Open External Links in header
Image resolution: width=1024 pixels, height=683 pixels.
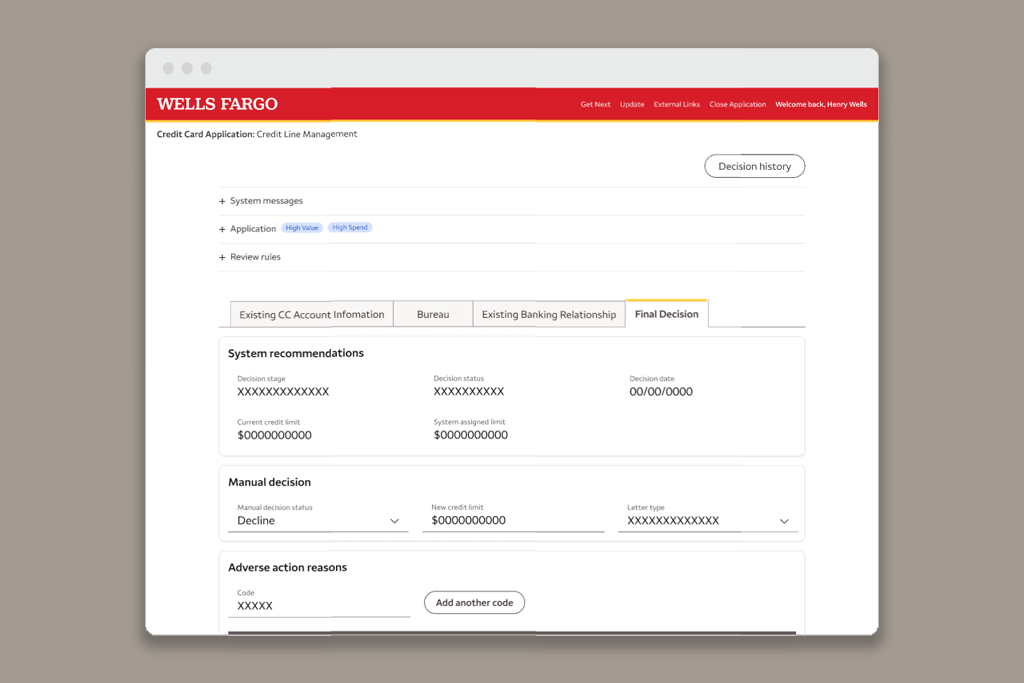[677, 104]
